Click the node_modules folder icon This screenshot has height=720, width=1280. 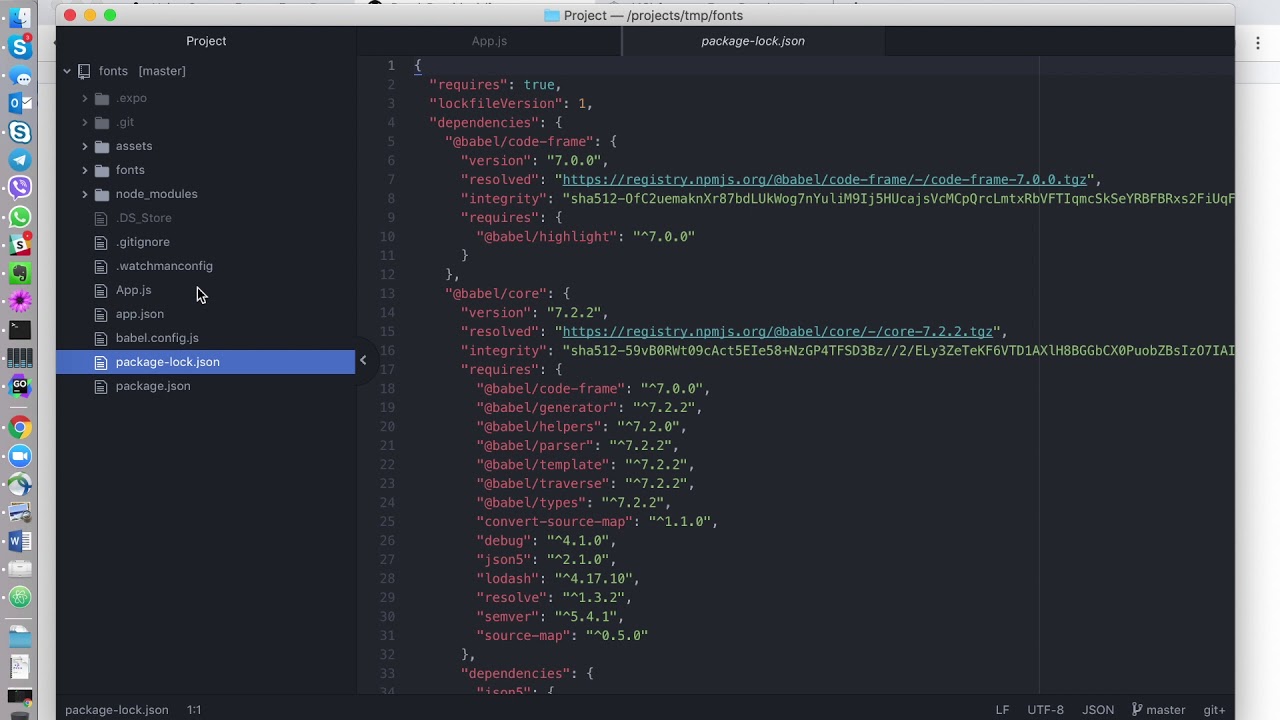point(101,194)
